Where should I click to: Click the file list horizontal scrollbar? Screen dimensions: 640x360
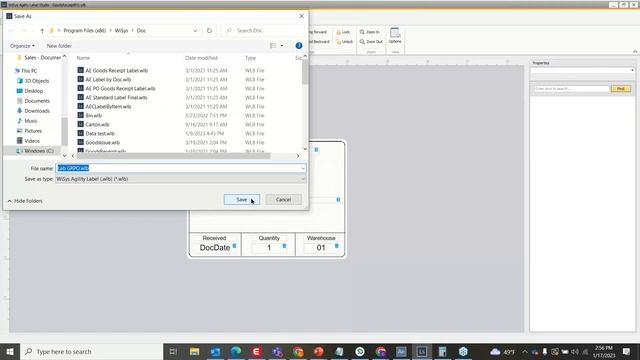pyautogui.click(x=173, y=156)
